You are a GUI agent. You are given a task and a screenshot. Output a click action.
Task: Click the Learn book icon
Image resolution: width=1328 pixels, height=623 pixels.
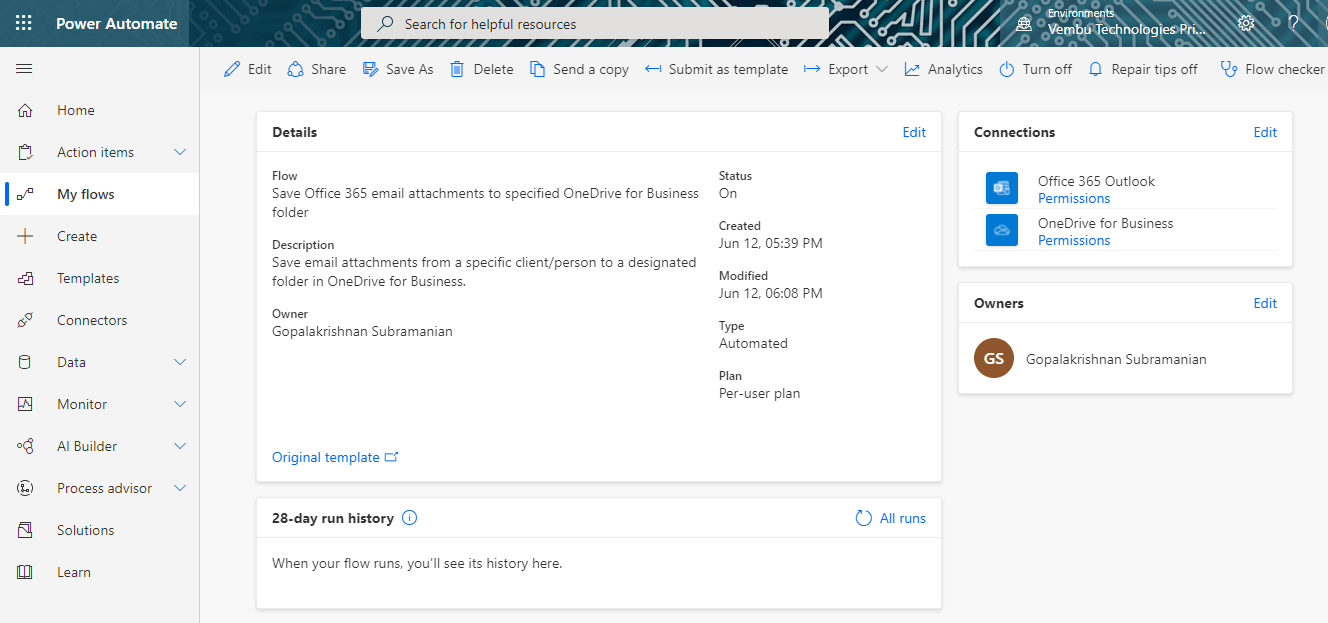(26, 573)
